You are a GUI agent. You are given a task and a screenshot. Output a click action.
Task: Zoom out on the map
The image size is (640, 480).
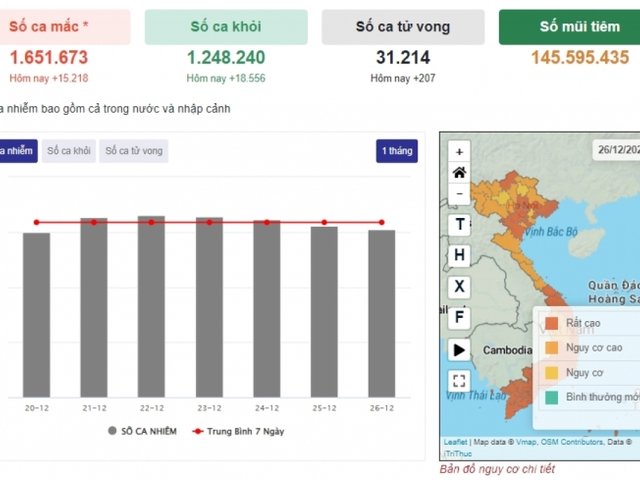(x=459, y=193)
